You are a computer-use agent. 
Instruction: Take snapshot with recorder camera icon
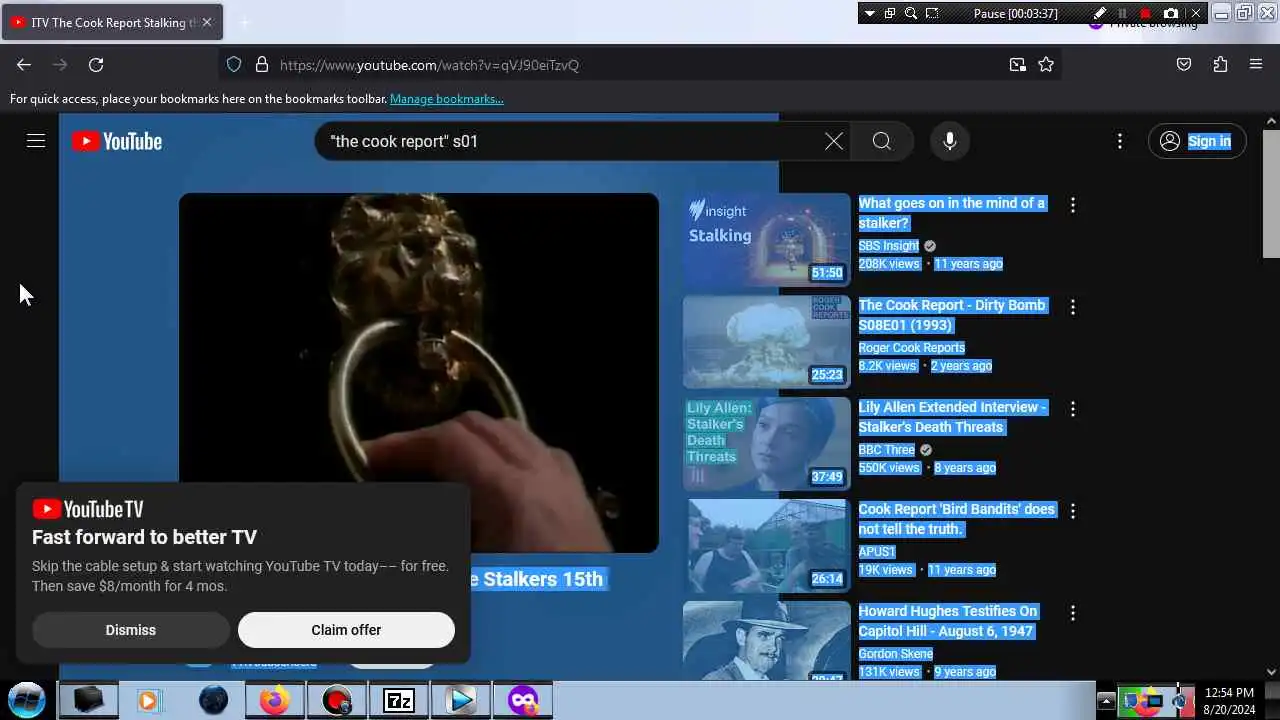tap(1171, 13)
